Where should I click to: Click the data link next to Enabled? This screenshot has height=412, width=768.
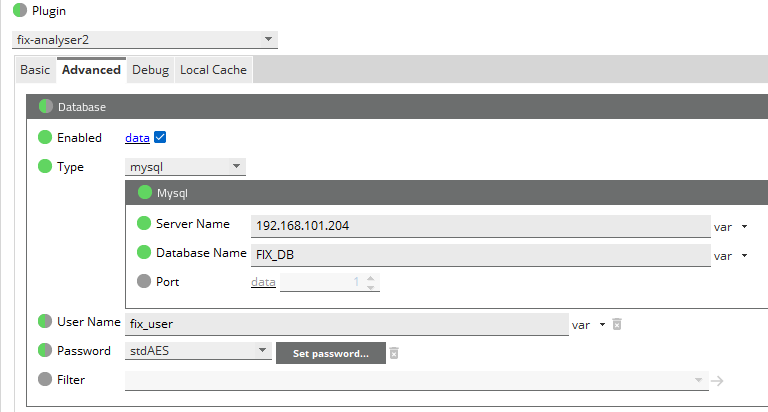pos(136,138)
